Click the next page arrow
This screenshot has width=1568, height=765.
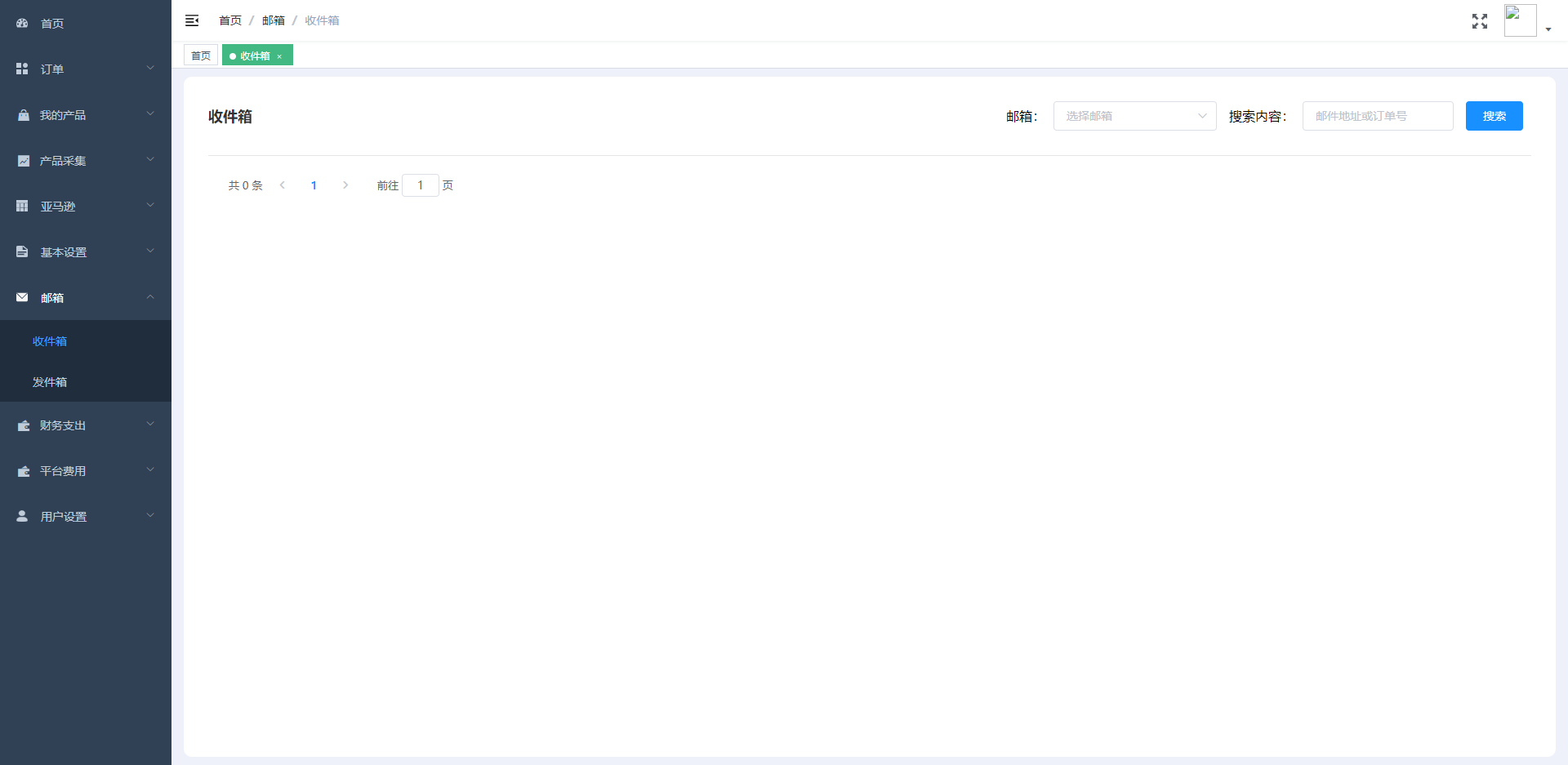tap(345, 185)
